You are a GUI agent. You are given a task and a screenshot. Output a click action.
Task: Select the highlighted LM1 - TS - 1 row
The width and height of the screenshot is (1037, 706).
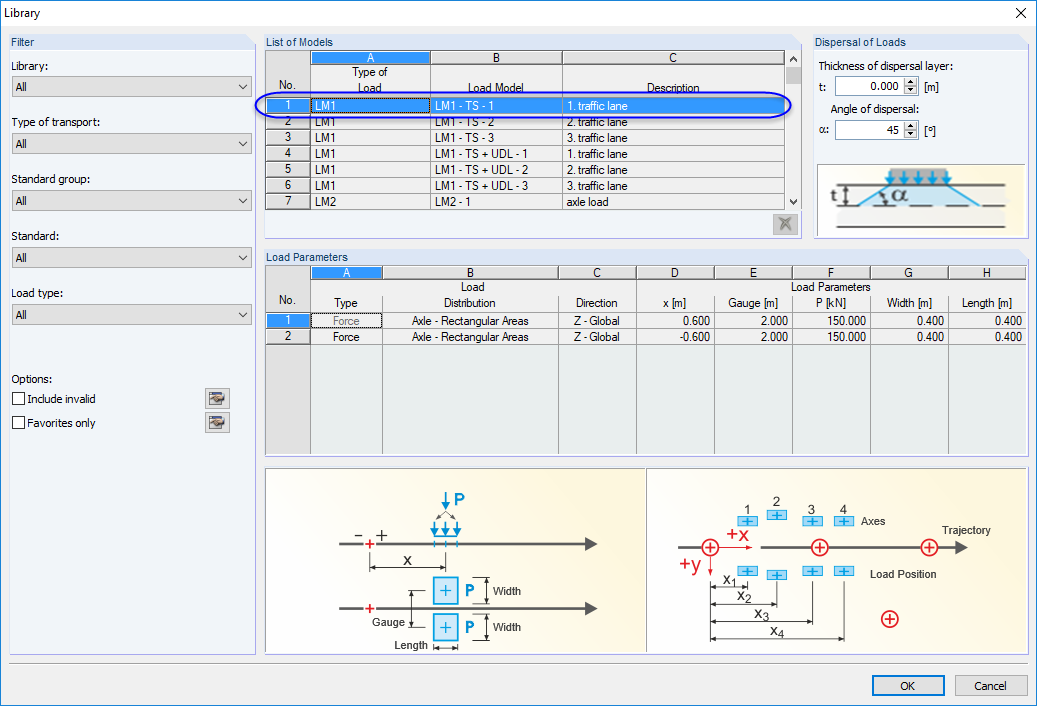[x=525, y=106]
